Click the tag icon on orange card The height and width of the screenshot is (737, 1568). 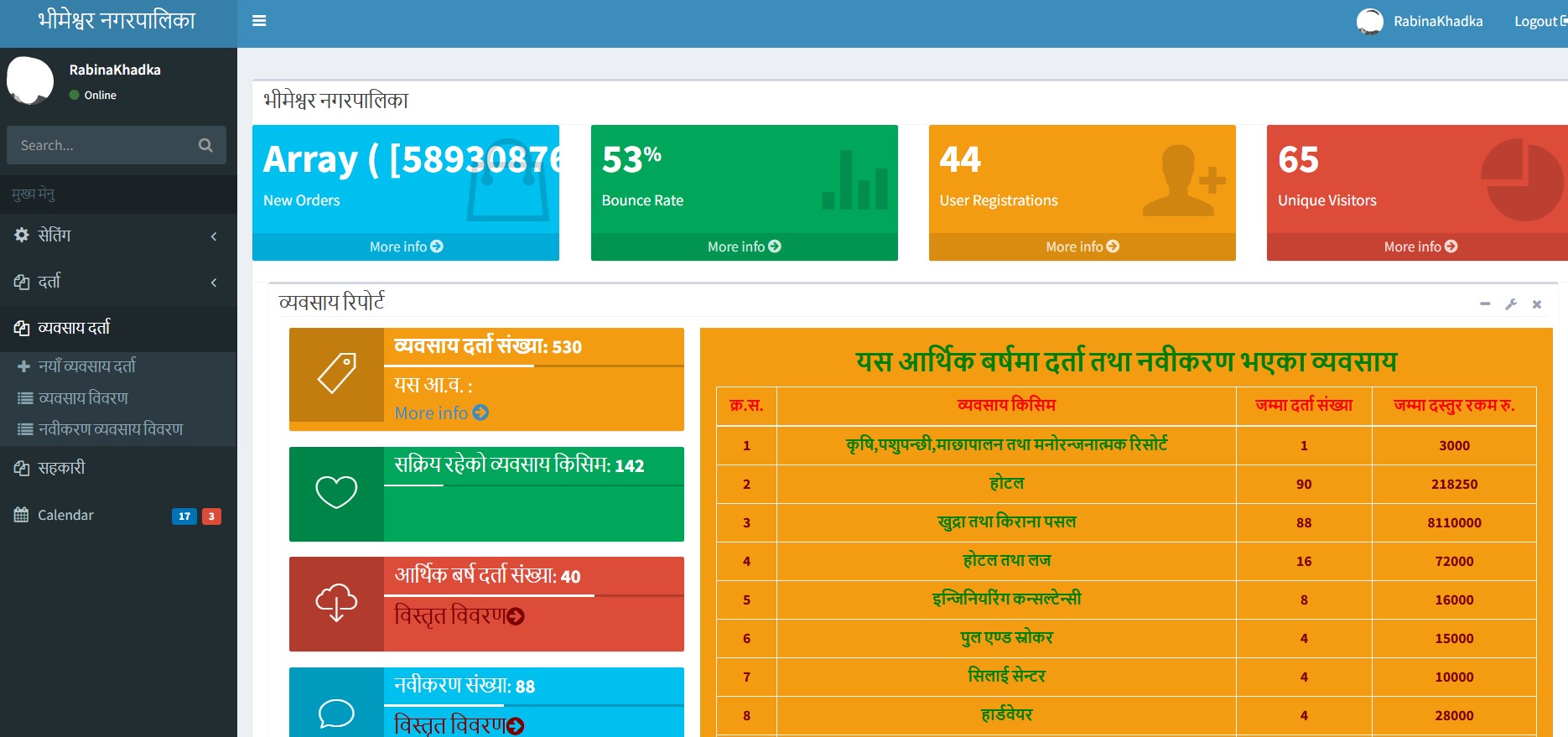click(336, 374)
